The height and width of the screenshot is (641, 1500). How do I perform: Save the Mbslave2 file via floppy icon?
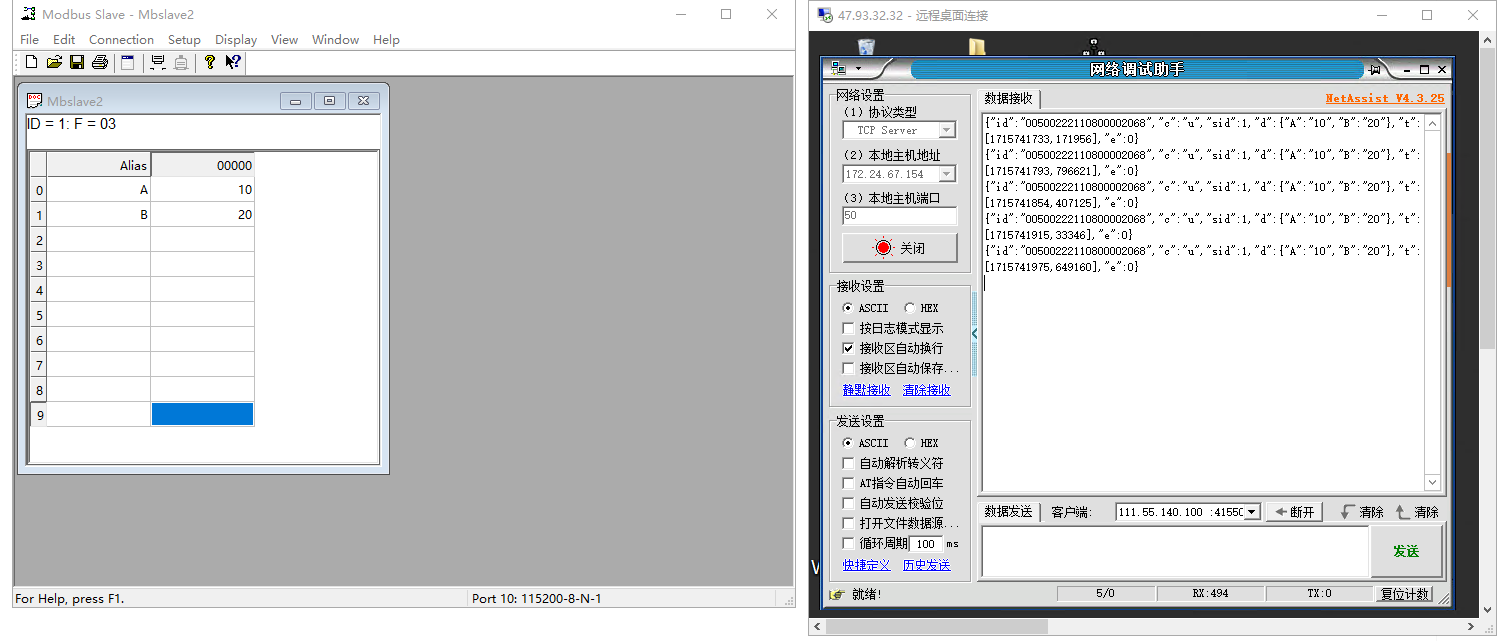point(77,62)
